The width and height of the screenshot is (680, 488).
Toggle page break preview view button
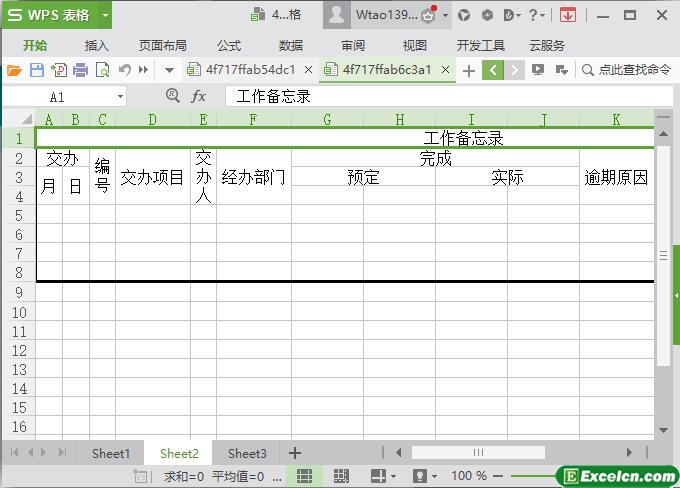(340, 476)
